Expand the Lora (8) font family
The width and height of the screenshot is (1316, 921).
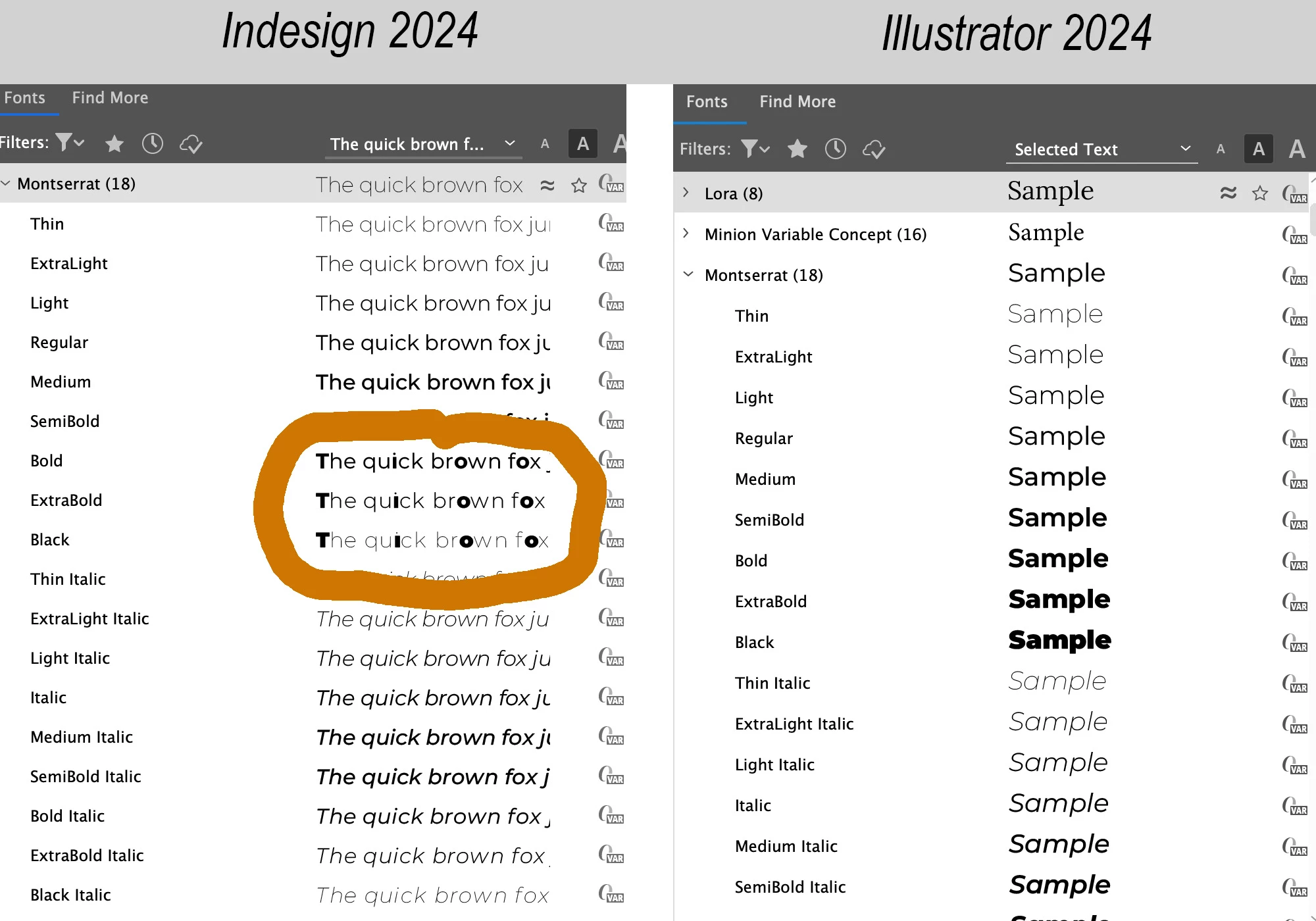tap(686, 193)
